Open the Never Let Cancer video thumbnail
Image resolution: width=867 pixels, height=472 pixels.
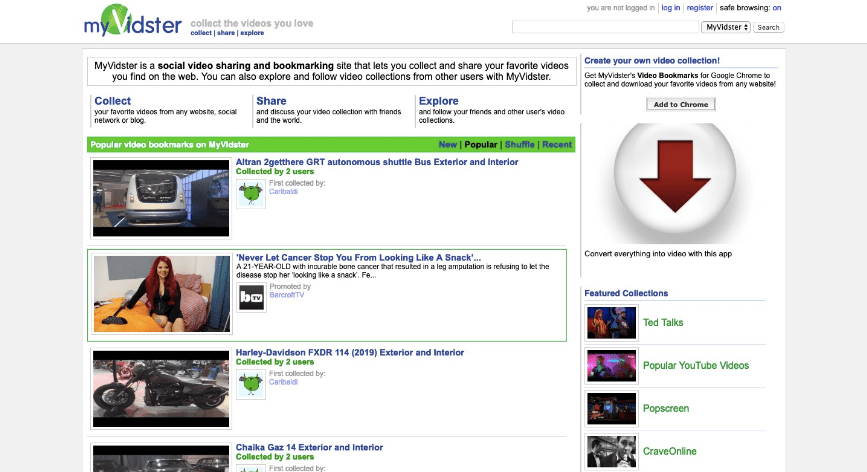click(161, 293)
